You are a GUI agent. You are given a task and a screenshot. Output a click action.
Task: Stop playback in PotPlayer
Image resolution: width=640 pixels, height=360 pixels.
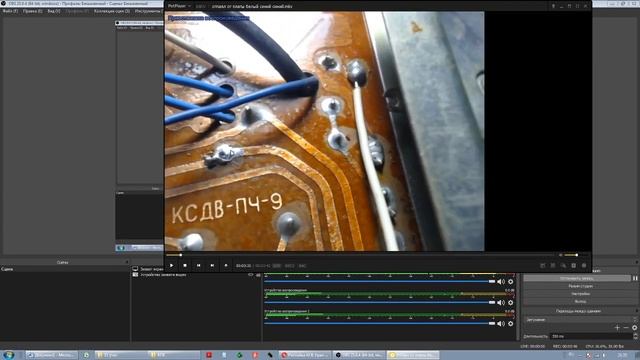[185, 266]
